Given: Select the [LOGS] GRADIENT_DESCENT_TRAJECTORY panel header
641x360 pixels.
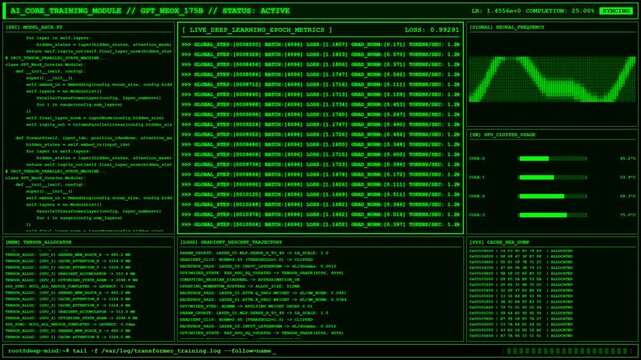Looking at the screenshot, I should [231, 242].
